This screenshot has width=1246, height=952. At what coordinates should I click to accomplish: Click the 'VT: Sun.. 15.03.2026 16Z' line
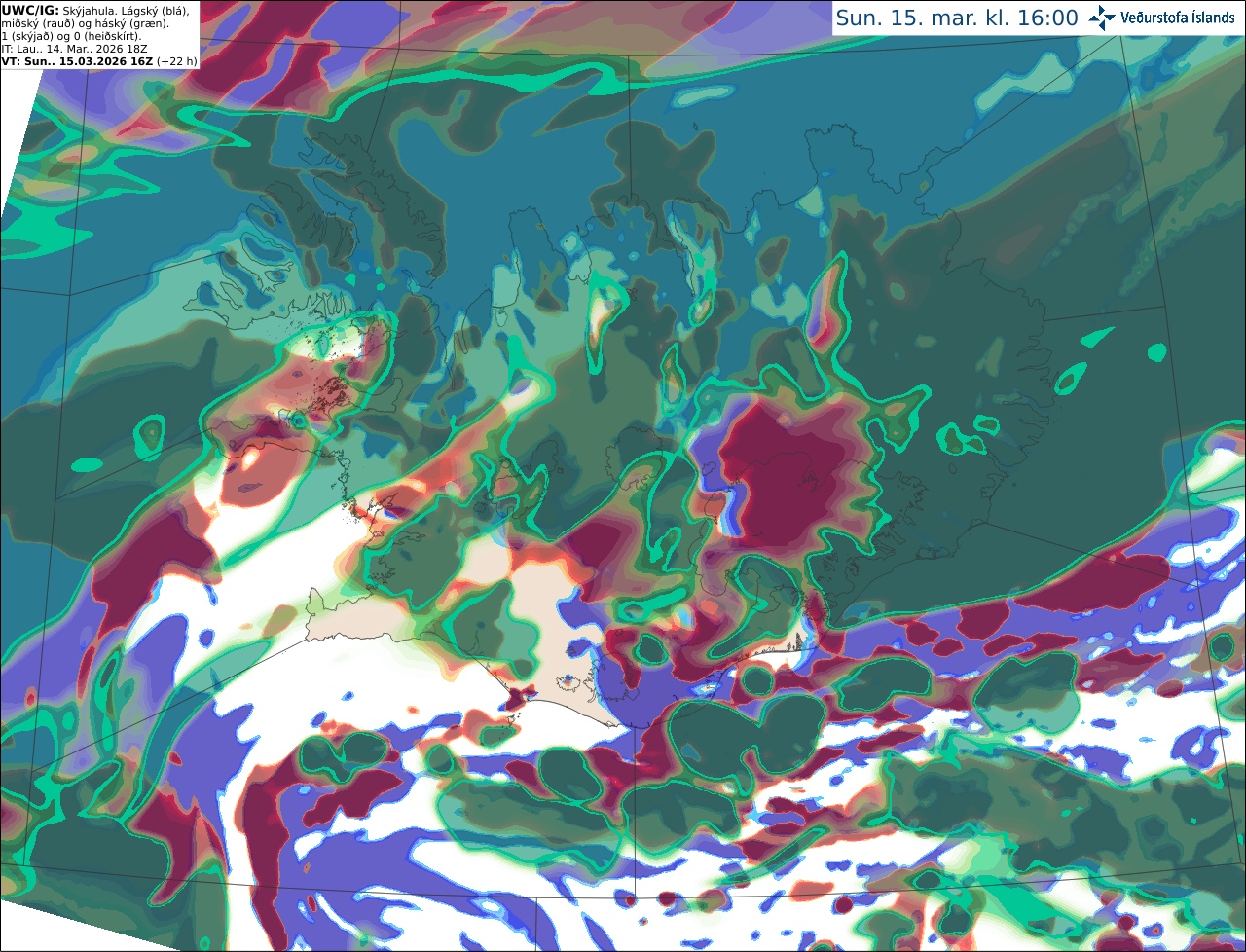click(77, 61)
